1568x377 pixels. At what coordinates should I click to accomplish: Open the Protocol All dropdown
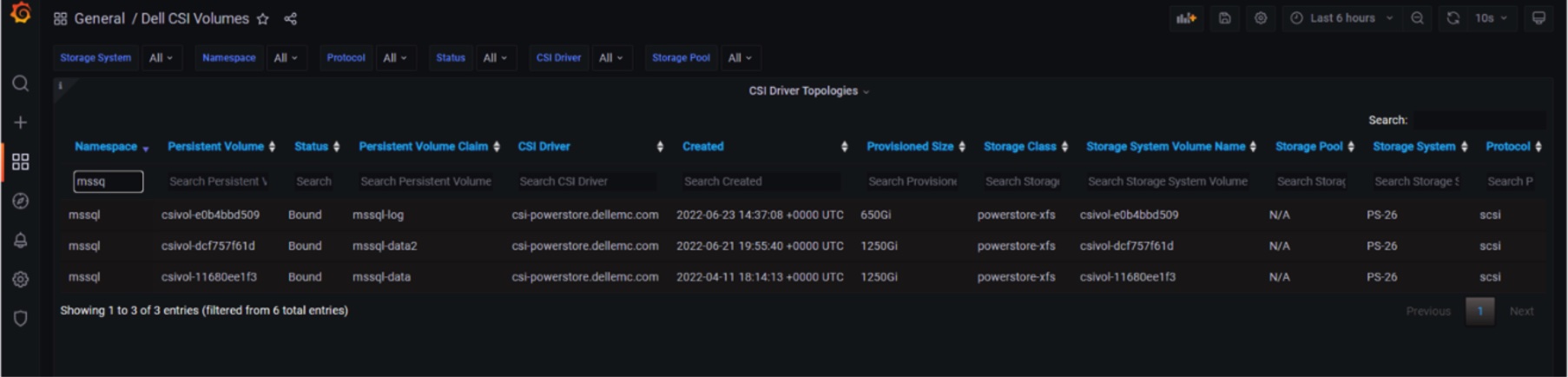coord(395,57)
